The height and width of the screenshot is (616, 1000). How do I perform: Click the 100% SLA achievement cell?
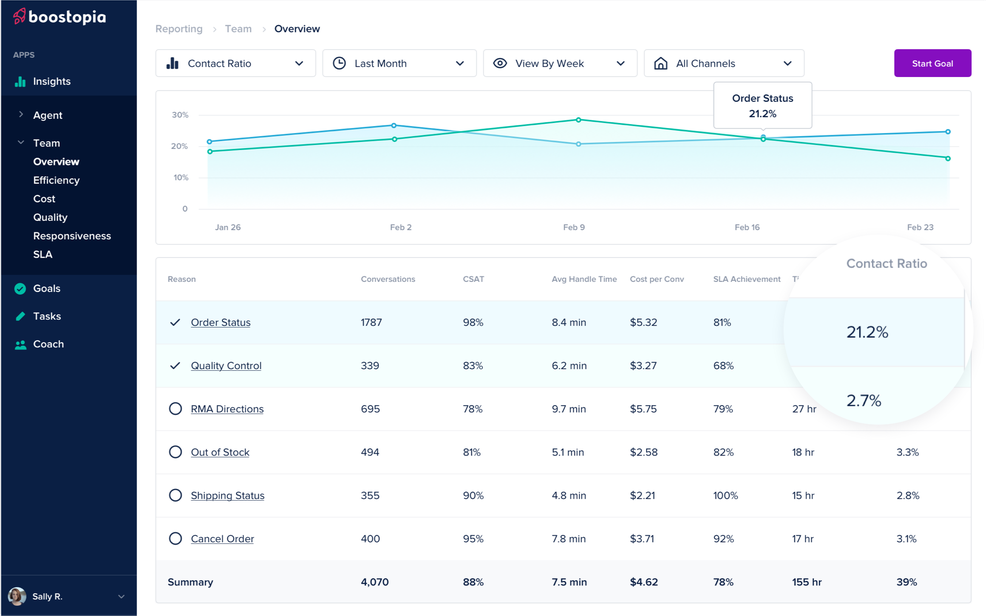click(726, 495)
